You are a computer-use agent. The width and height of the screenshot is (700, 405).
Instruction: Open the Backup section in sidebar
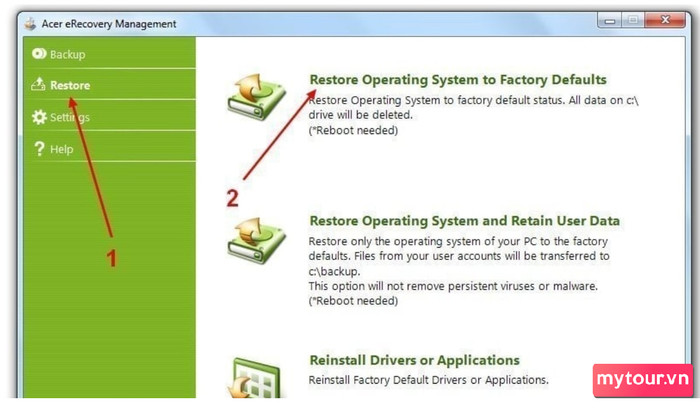[x=110, y=54]
